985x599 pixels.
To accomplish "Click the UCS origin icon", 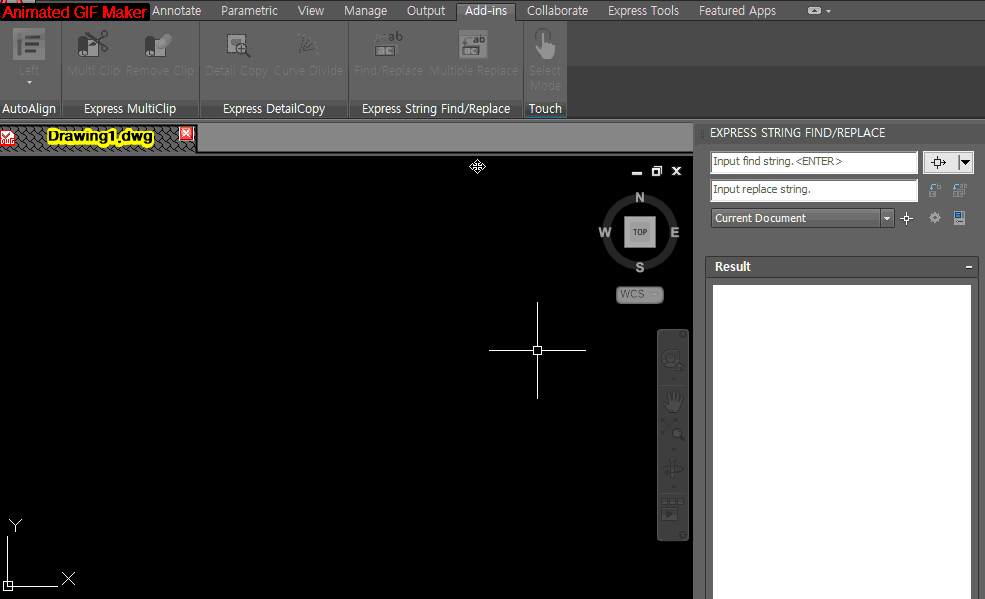I will [x=8, y=586].
